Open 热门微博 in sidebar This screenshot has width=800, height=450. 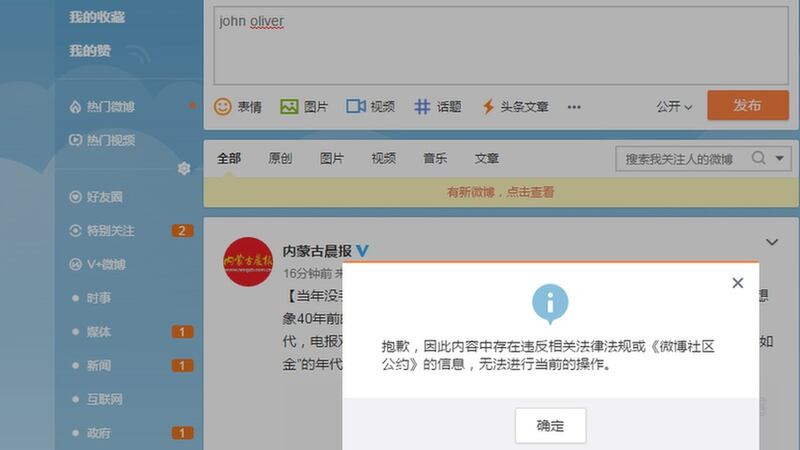tap(102, 107)
